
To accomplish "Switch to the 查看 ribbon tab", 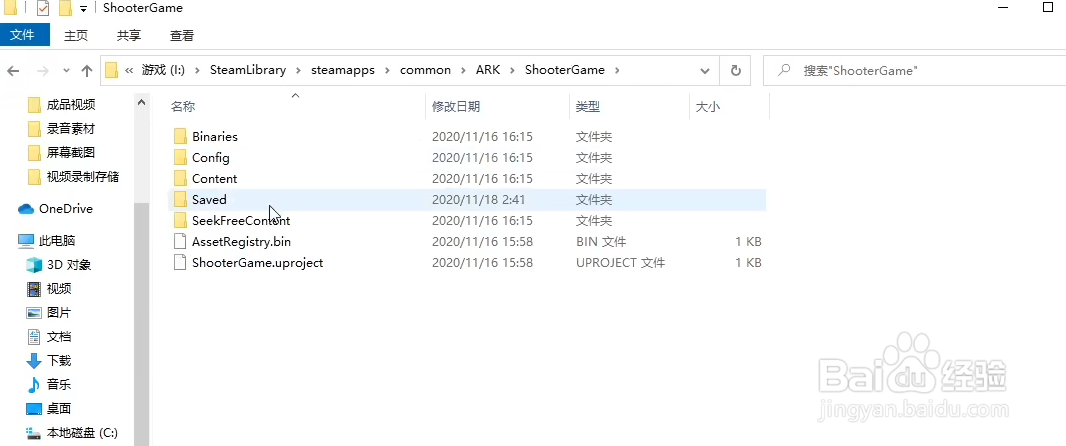I will tap(182, 35).
